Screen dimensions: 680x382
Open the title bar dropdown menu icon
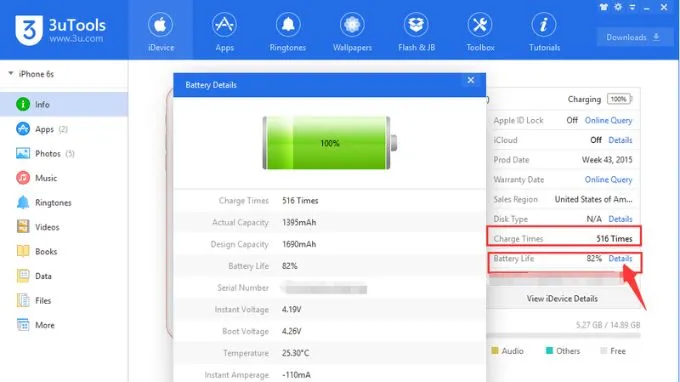click(x=632, y=7)
